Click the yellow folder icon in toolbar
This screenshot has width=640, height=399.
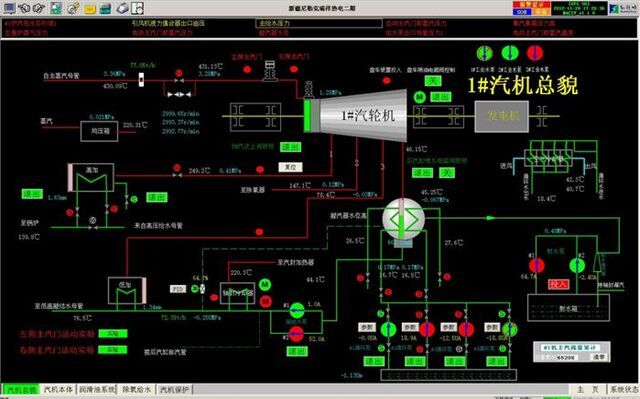[90, 9]
